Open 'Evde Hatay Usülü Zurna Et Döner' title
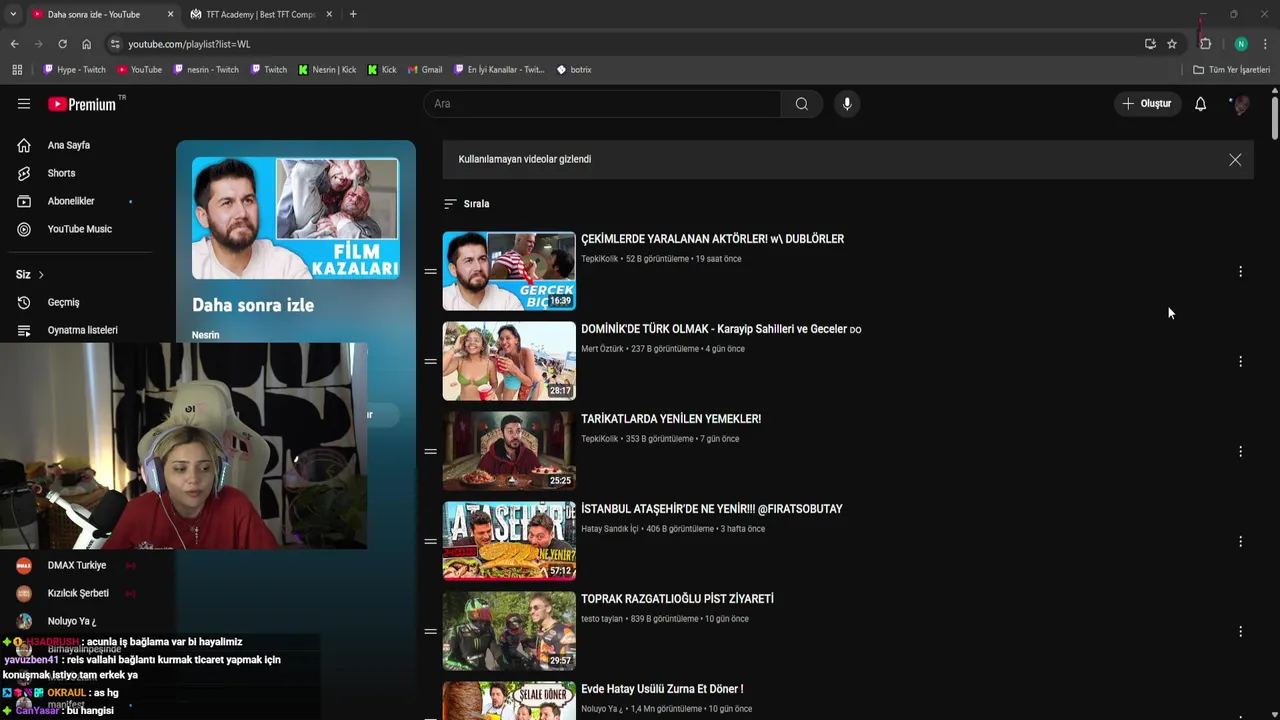The height and width of the screenshot is (720, 1280). (662, 689)
